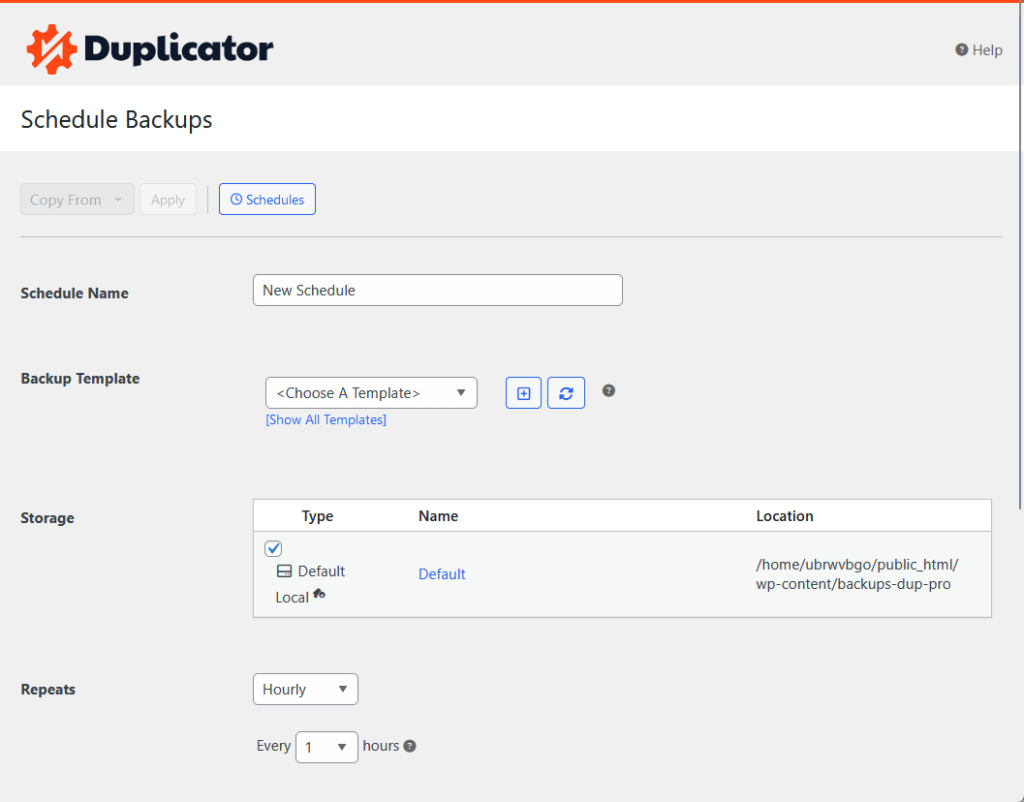Screen dimensions: 1024x802
Task: Click the Backup Template help question icon
Action: [609, 391]
